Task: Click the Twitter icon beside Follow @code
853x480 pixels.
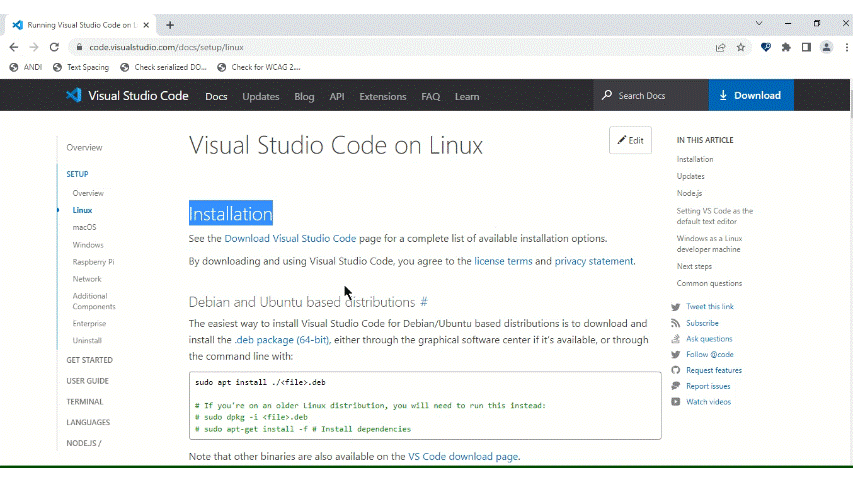Action: (x=676, y=354)
